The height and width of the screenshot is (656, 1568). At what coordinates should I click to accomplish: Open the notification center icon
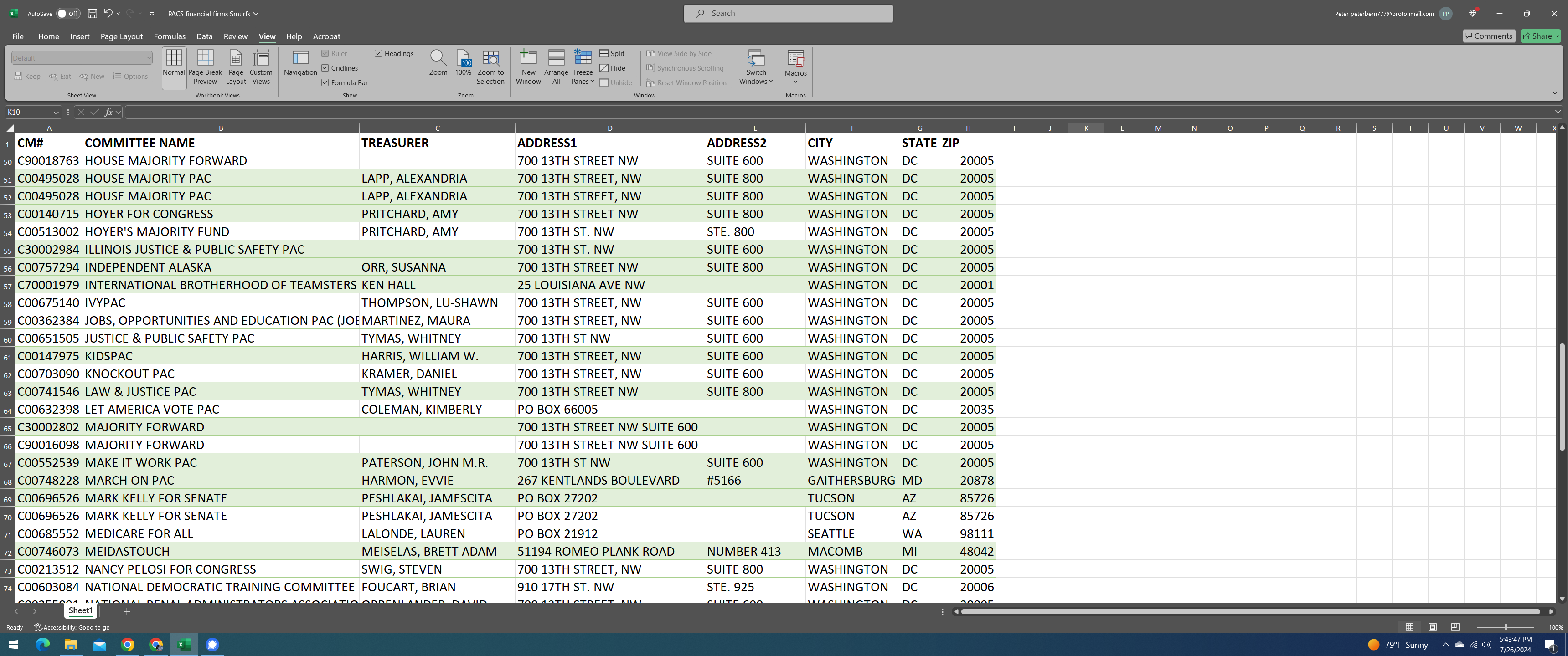tap(1550, 645)
